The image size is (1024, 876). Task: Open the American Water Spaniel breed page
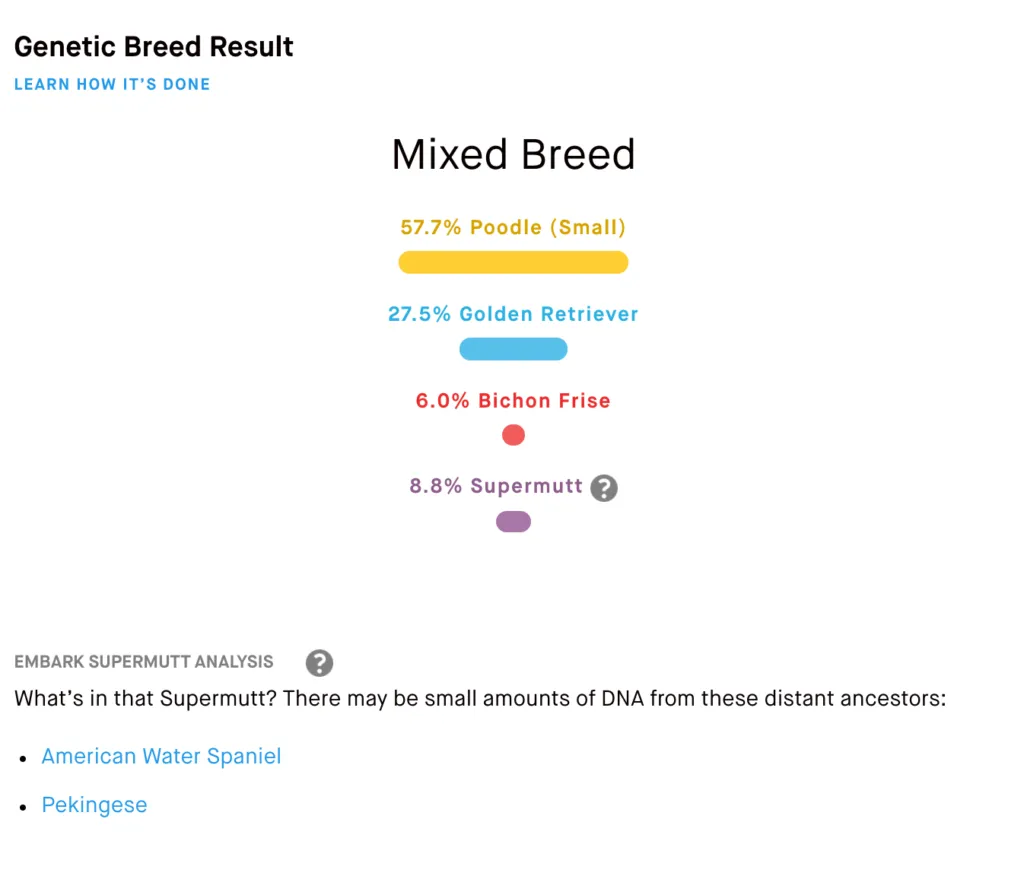161,756
